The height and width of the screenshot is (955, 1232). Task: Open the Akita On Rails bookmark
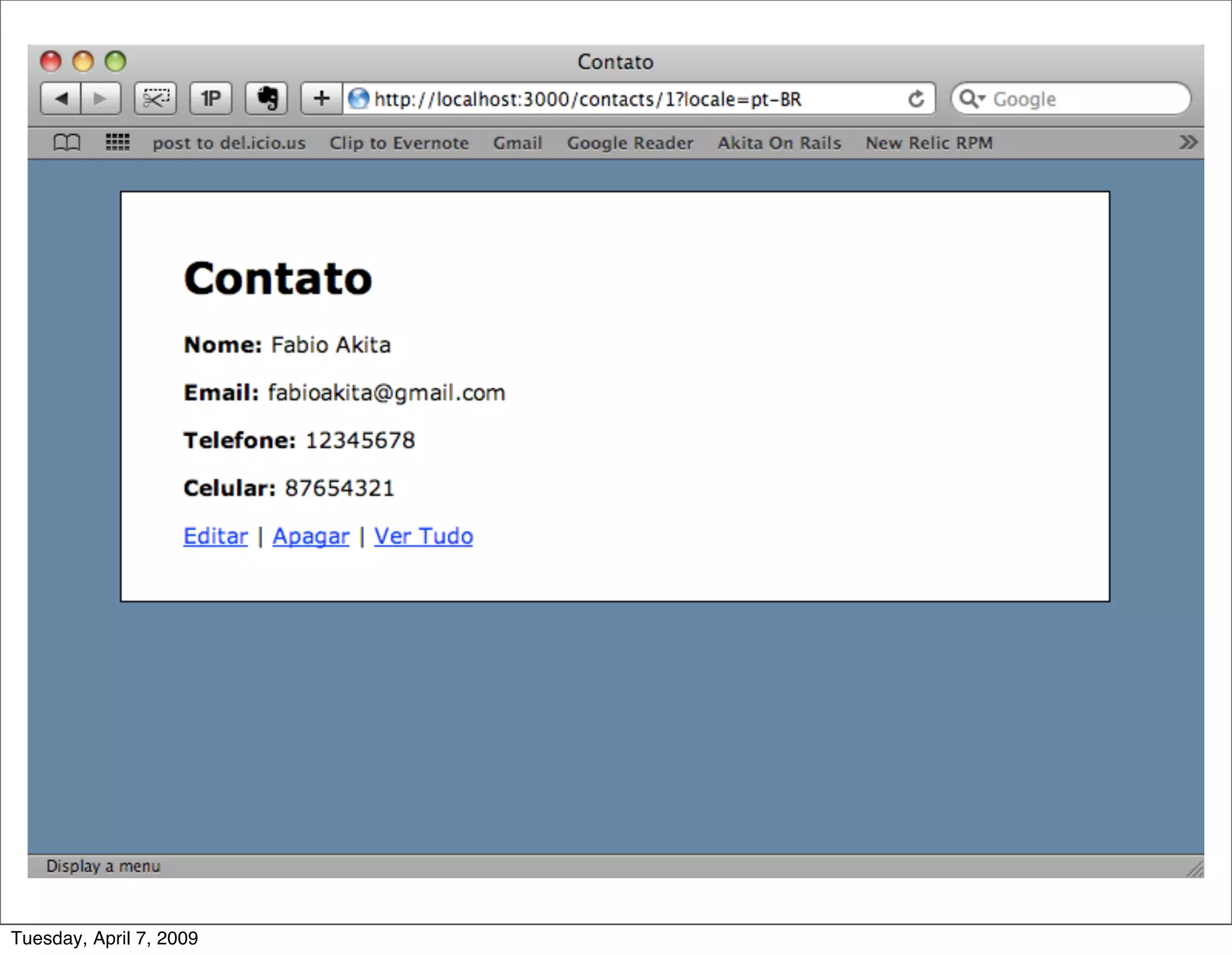[779, 143]
